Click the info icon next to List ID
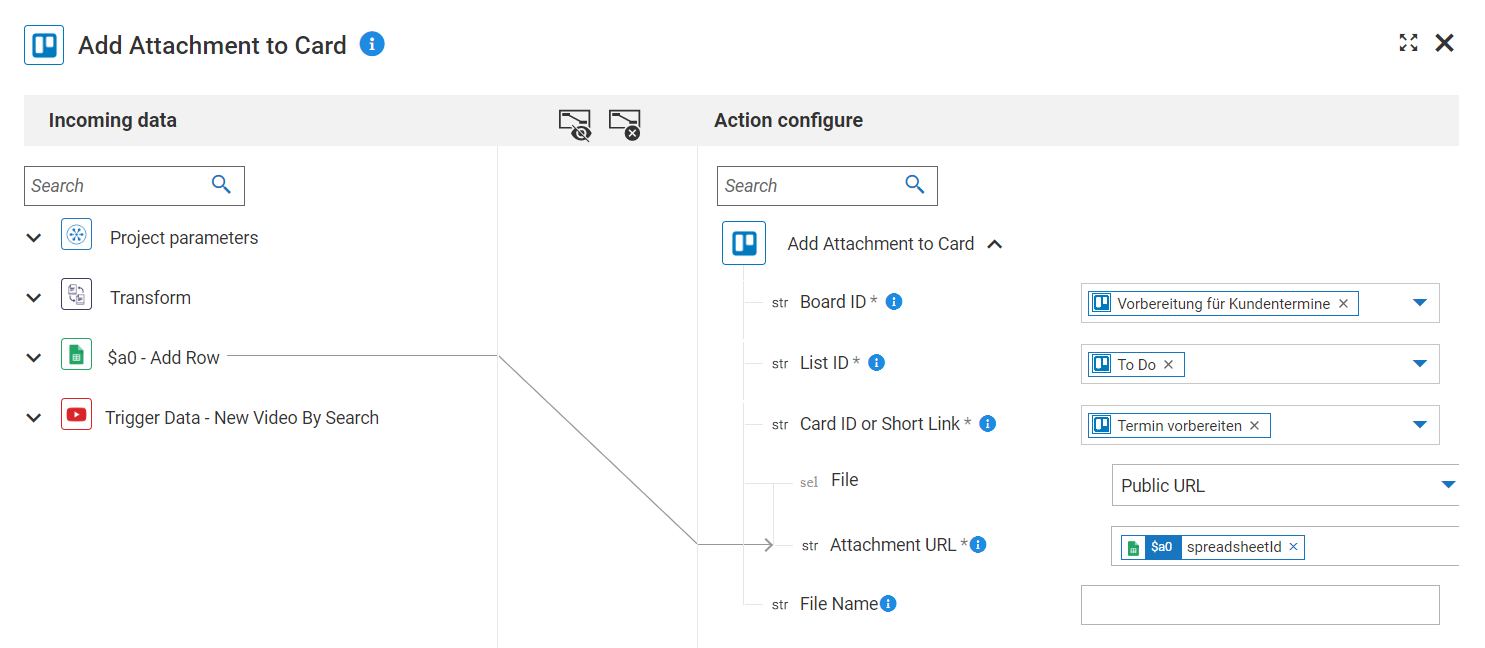This screenshot has height=648, width=1485. [876, 362]
